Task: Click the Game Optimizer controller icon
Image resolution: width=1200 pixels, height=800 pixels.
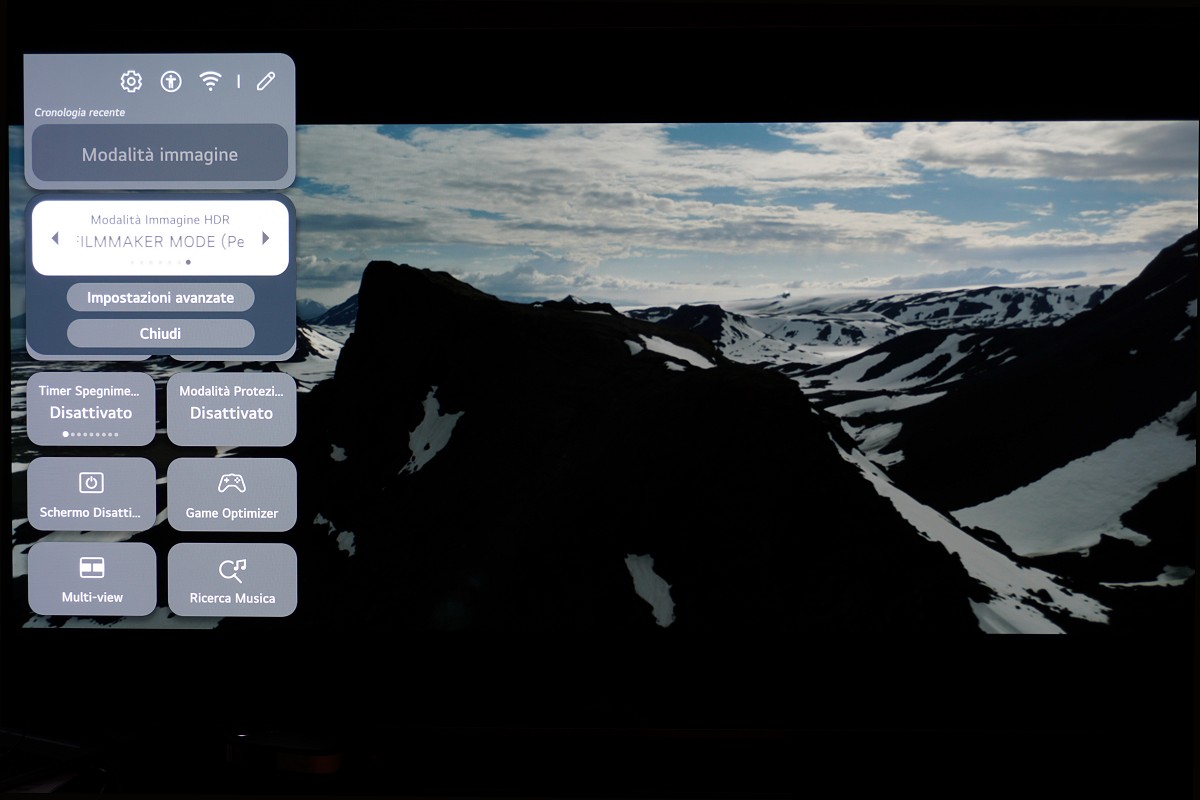Action: pyautogui.click(x=232, y=483)
